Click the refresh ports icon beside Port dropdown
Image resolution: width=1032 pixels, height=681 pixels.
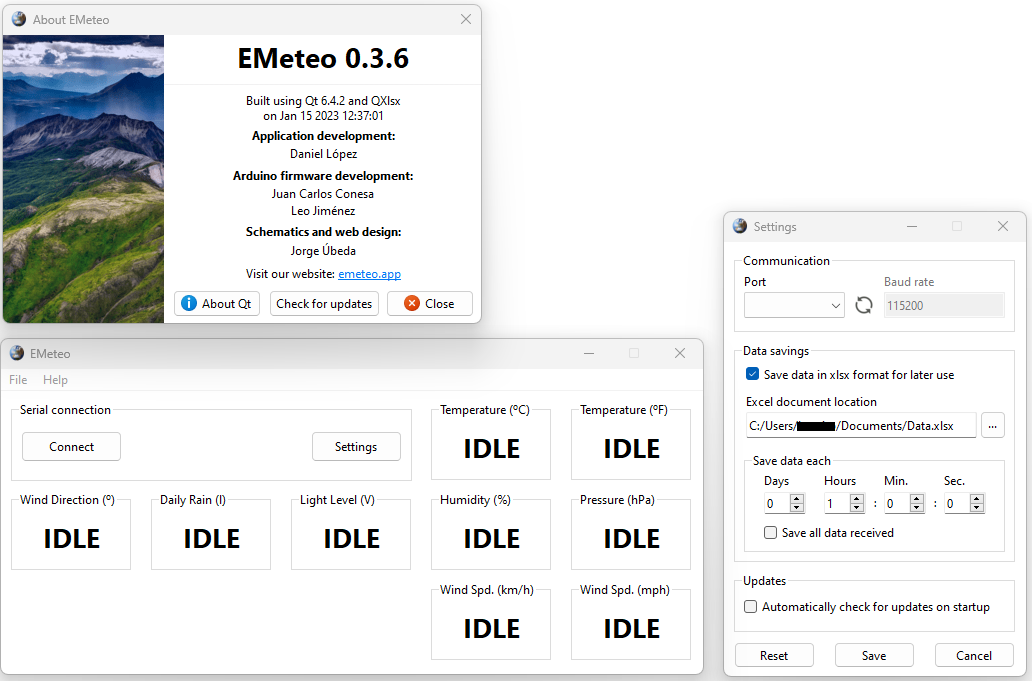(863, 305)
